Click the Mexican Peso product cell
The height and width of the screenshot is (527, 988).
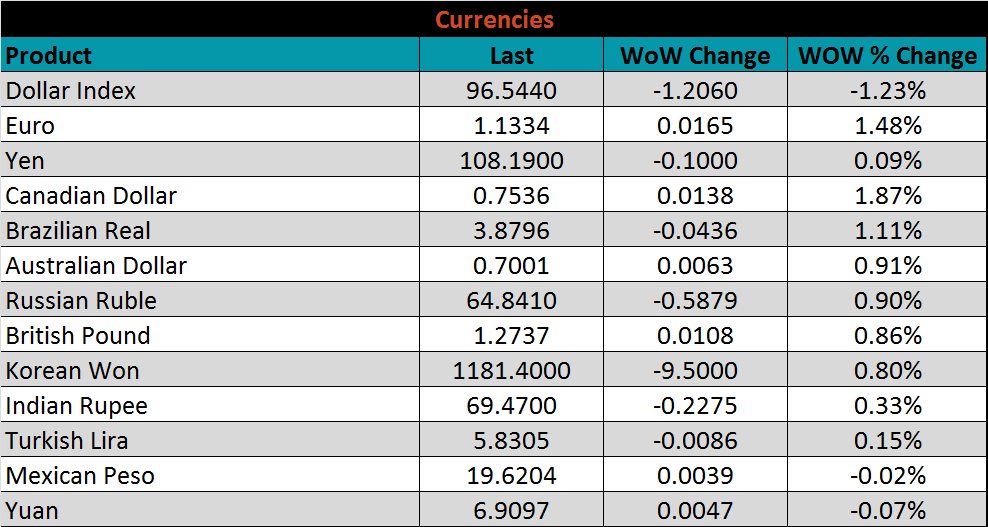(80, 476)
